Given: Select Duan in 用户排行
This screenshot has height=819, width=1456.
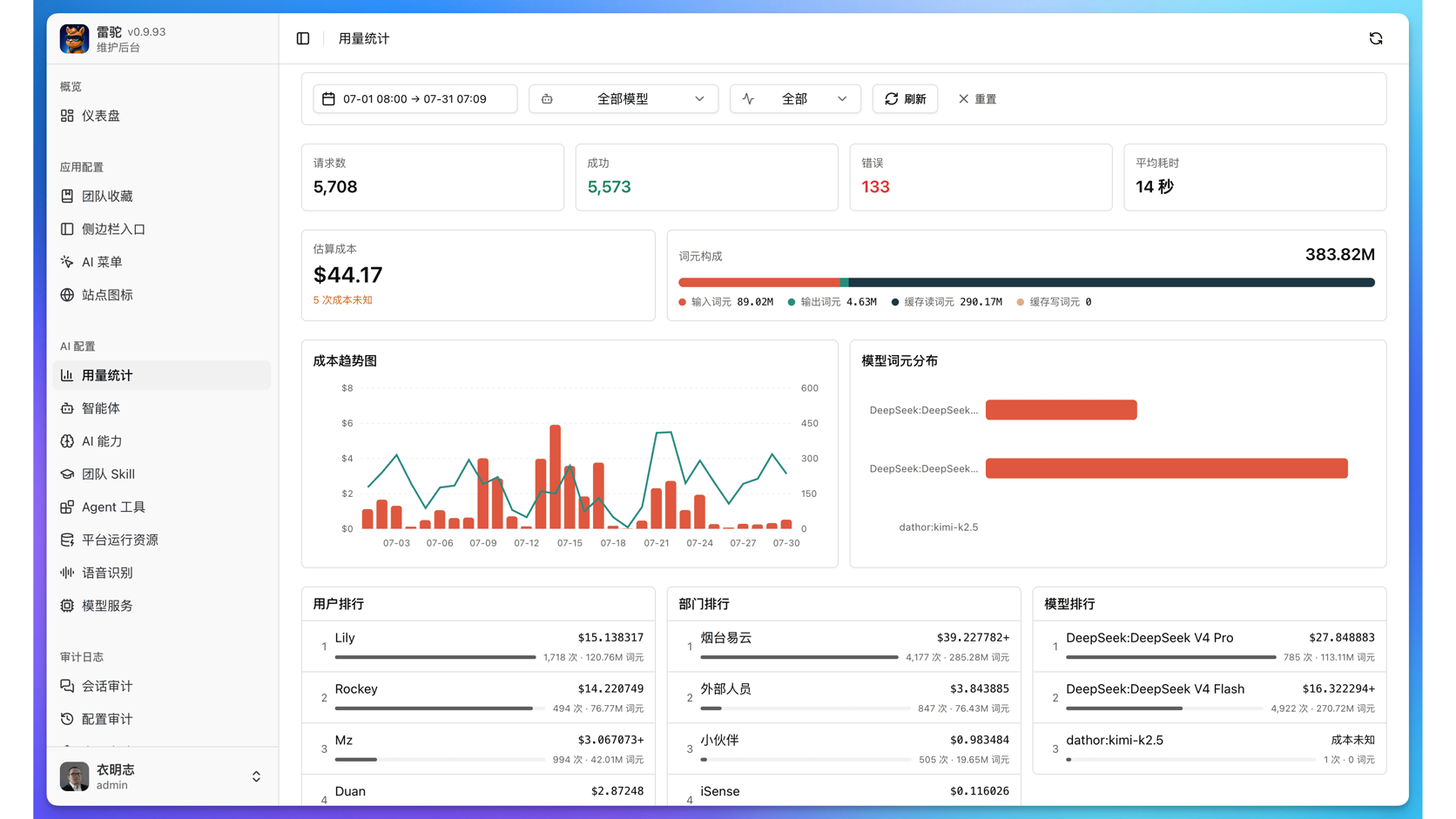Looking at the screenshot, I should 478,791.
